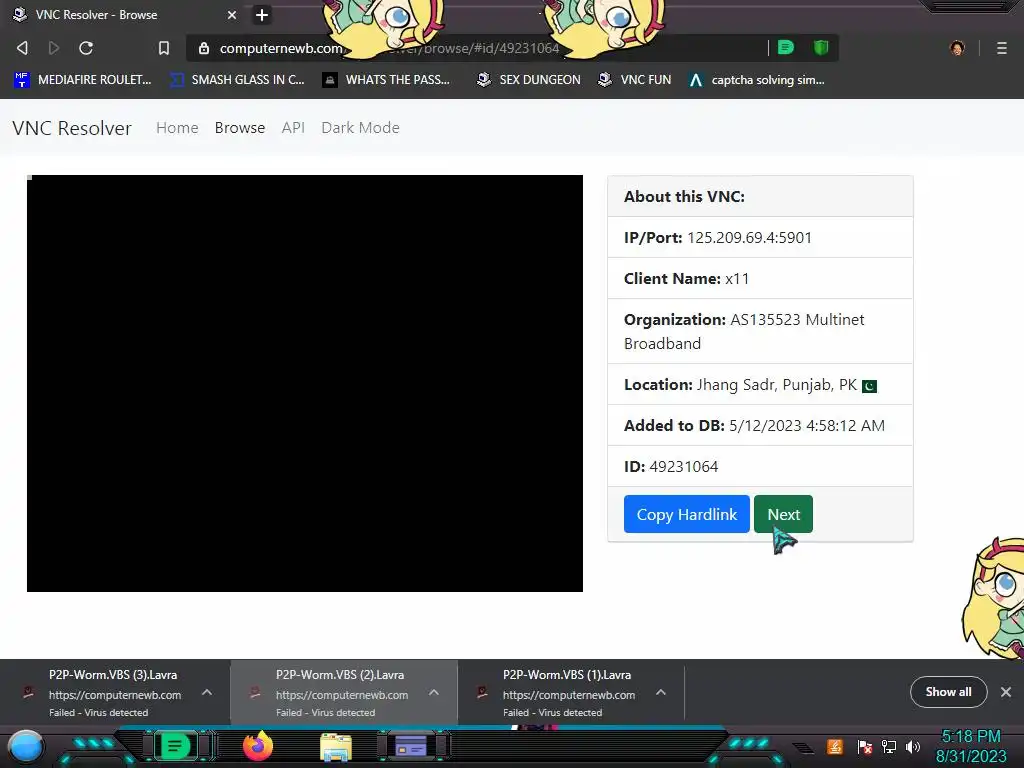Click the network tray icon
The height and width of the screenshot is (768, 1024).
coord(889,746)
